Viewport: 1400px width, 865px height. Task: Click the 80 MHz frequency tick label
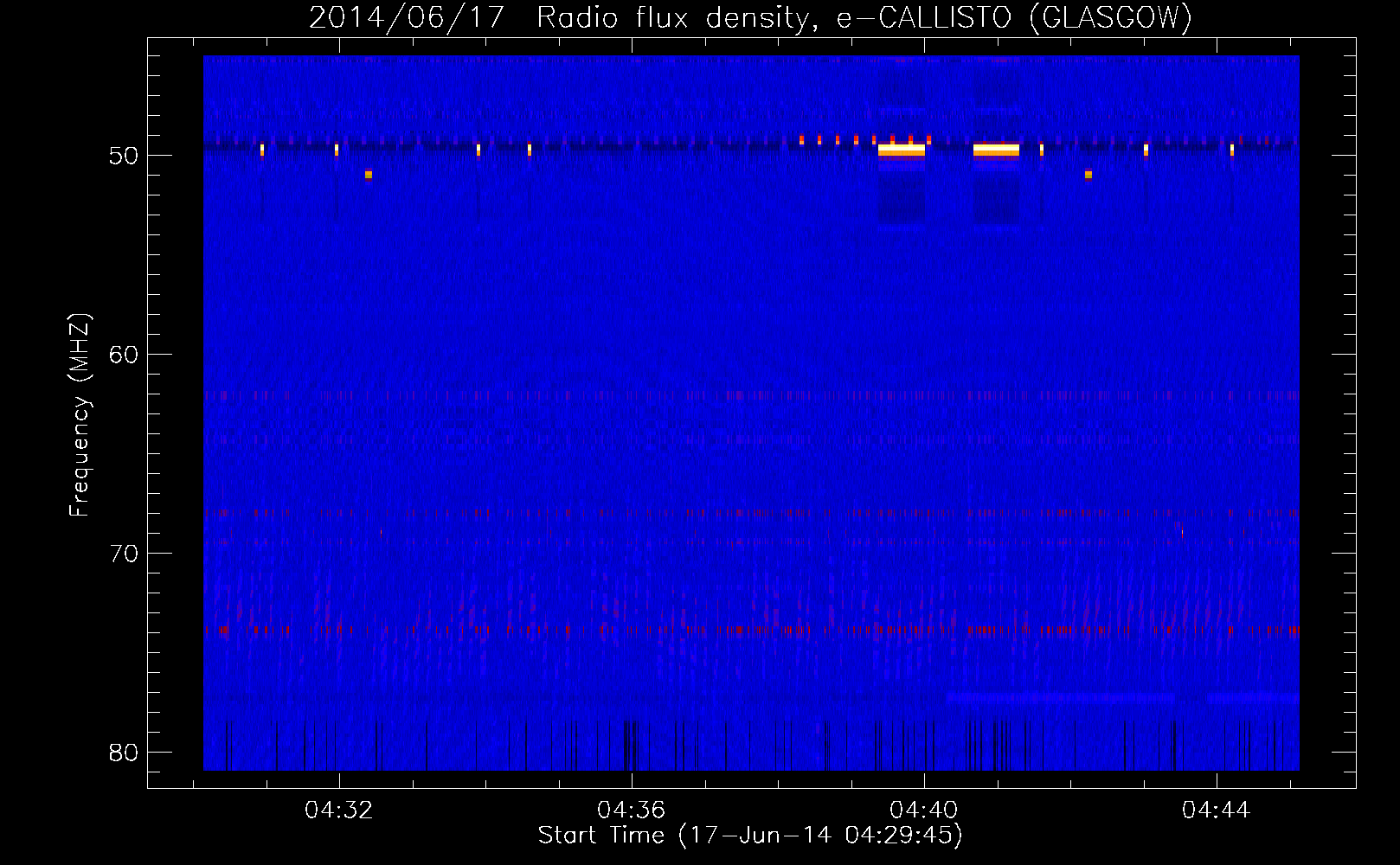[125, 753]
